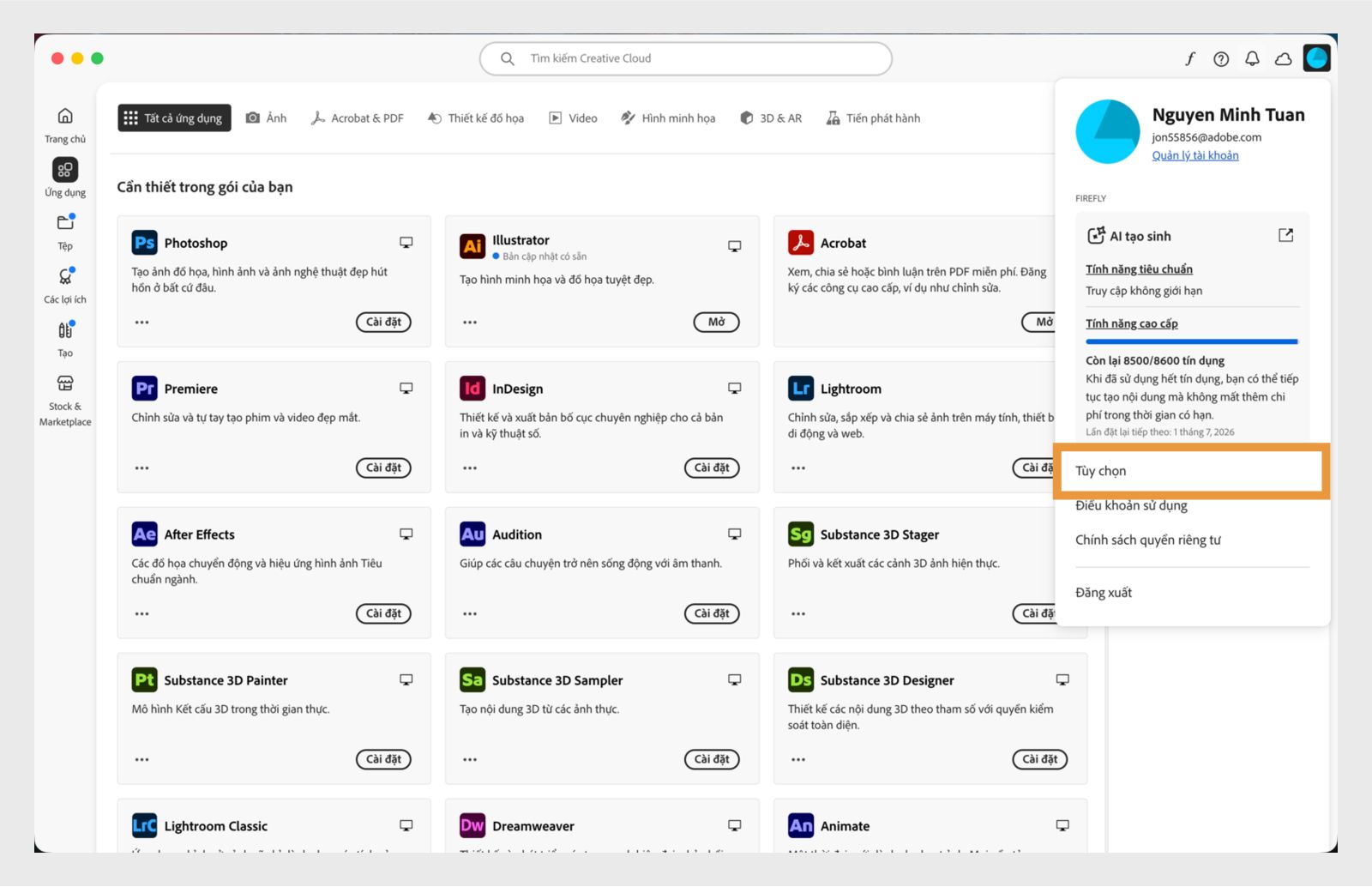The height and width of the screenshot is (887, 1372).
Task: Click the Audition app icon
Action: pyautogui.click(x=472, y=534)
